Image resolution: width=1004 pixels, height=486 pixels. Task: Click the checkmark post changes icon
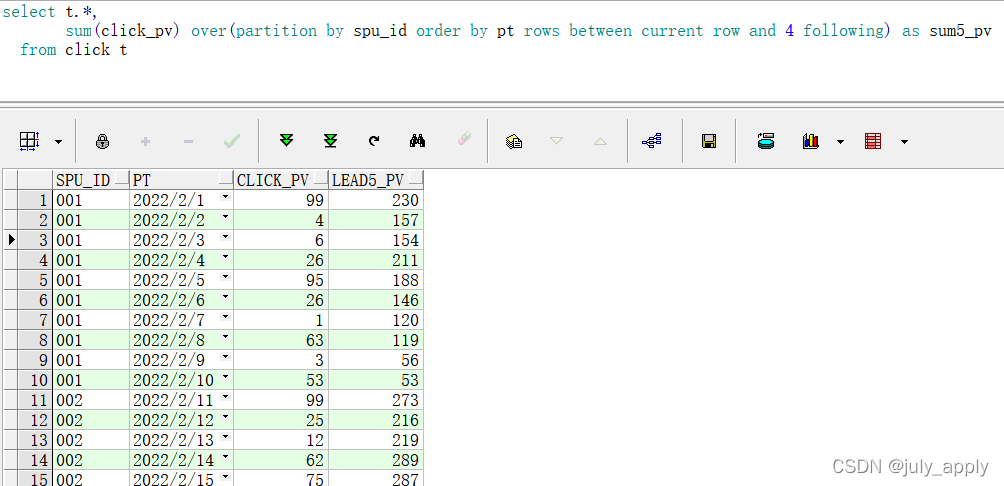(x=232, y=142)
